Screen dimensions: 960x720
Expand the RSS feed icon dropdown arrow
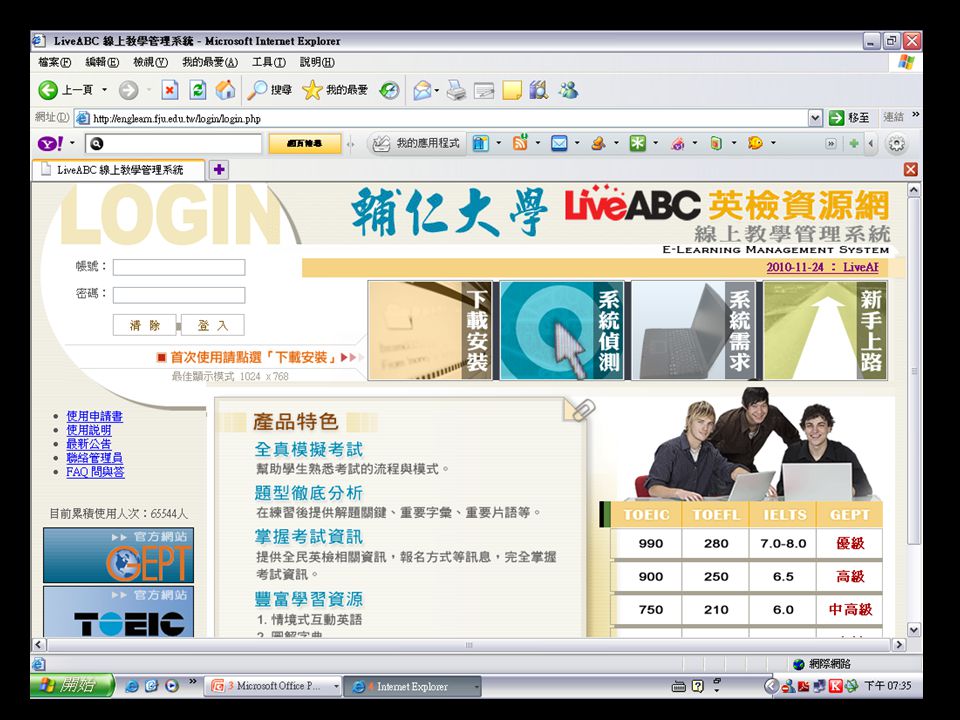click(538, 143)
